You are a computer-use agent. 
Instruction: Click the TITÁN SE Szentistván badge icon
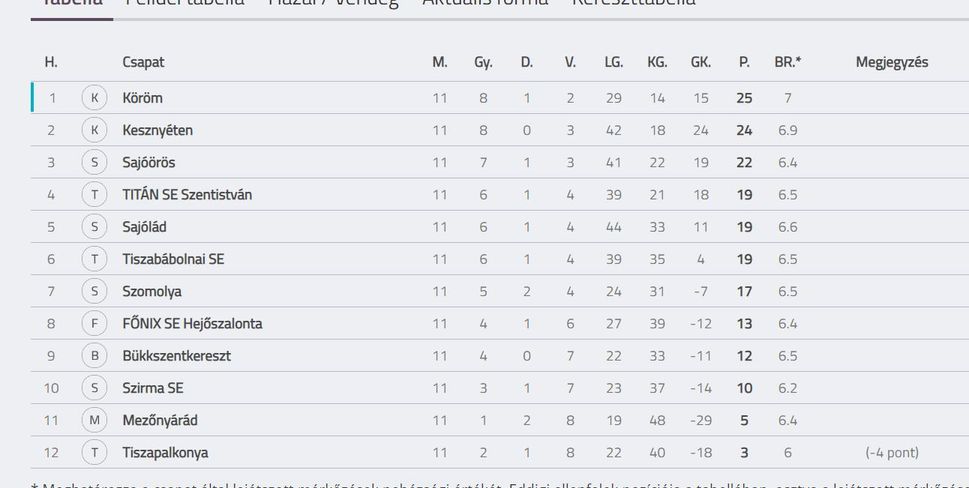click(95, 195)
